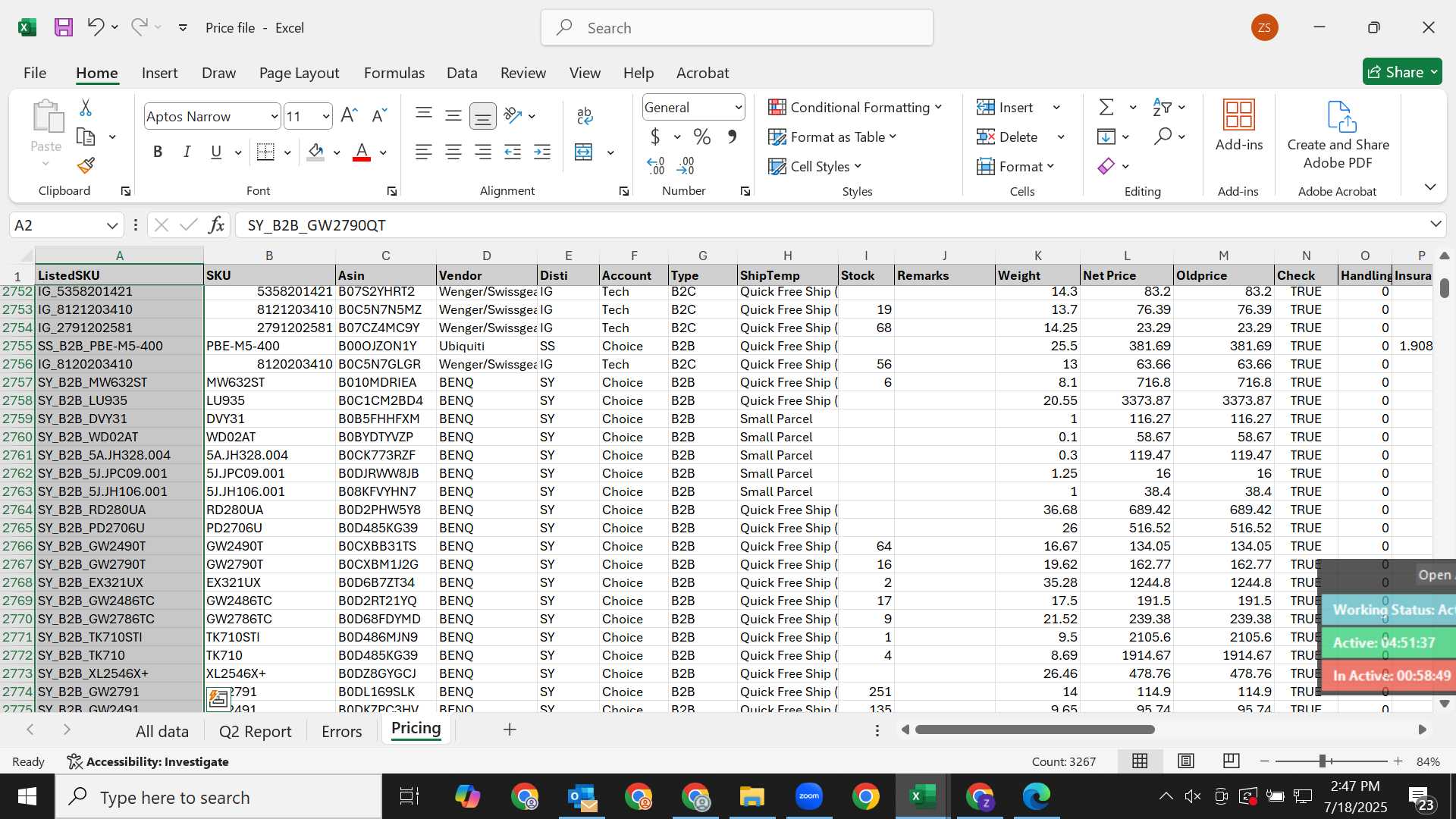
Task: Click Create and Share Adobe PDF
Action: coord(1338,135)
